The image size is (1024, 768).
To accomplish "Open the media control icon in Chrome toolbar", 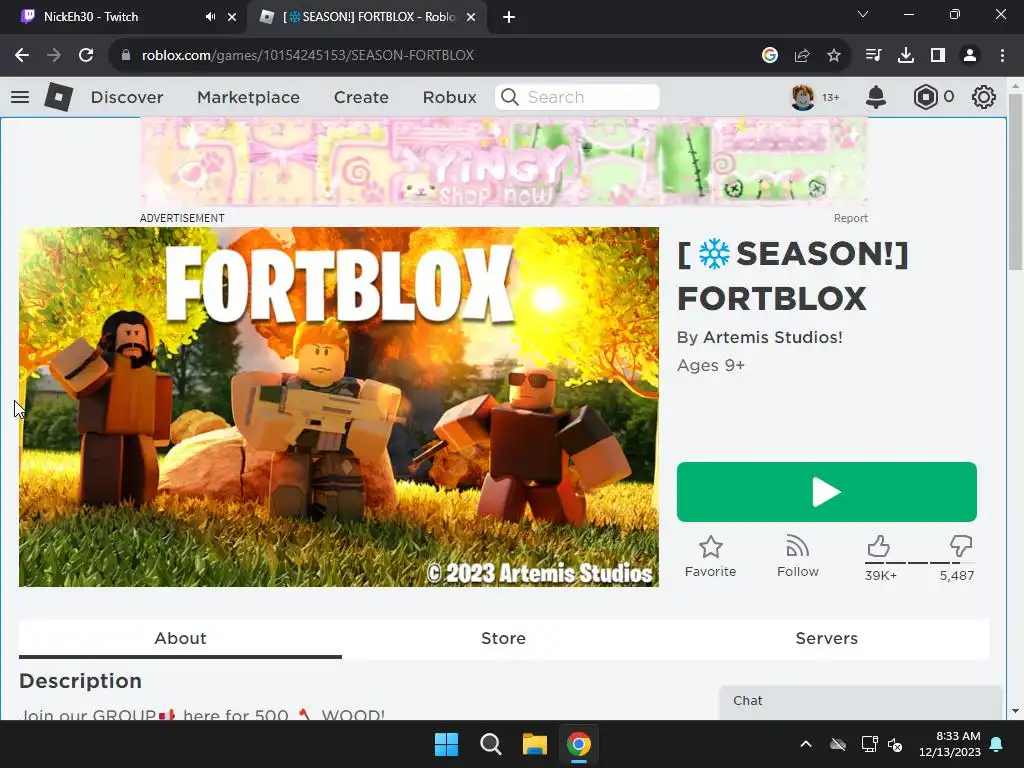I will 873,56.
